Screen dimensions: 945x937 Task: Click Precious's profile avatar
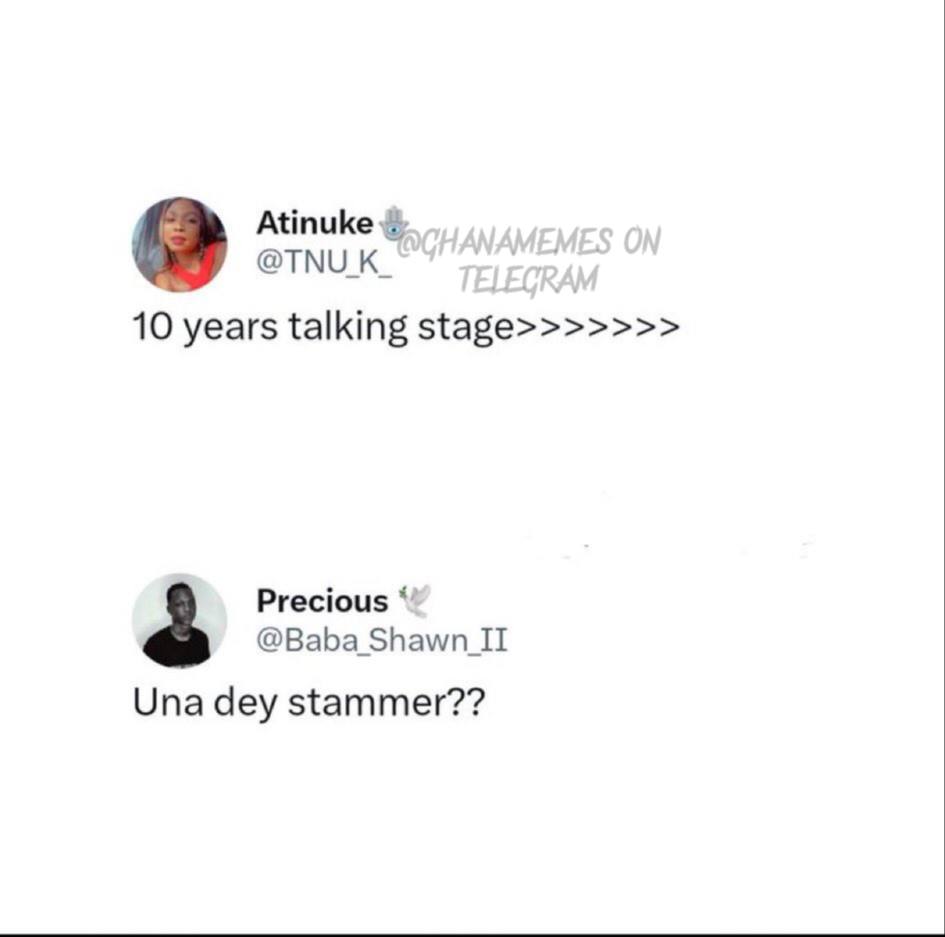(179, 620)
